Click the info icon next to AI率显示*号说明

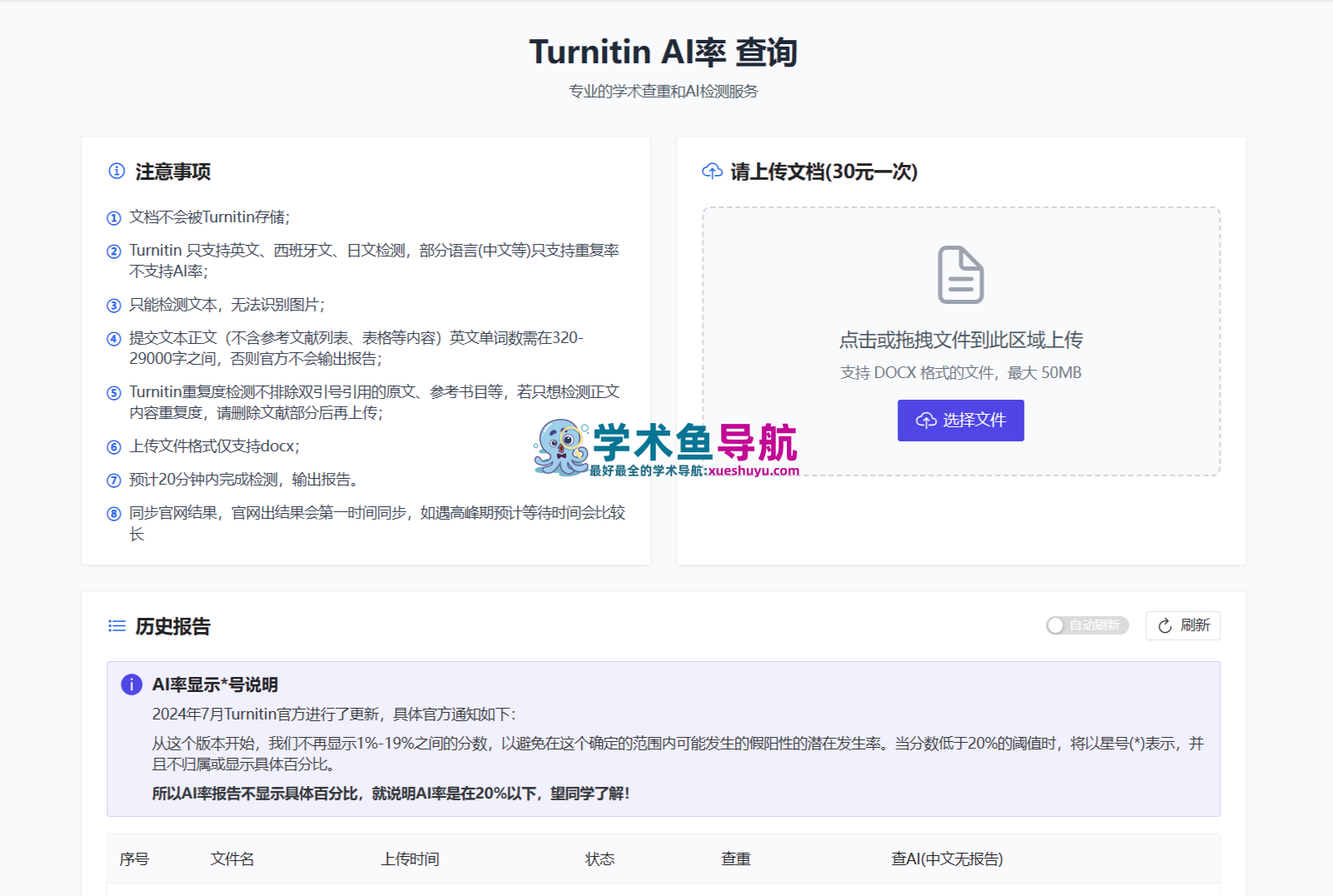coord(132,684)
